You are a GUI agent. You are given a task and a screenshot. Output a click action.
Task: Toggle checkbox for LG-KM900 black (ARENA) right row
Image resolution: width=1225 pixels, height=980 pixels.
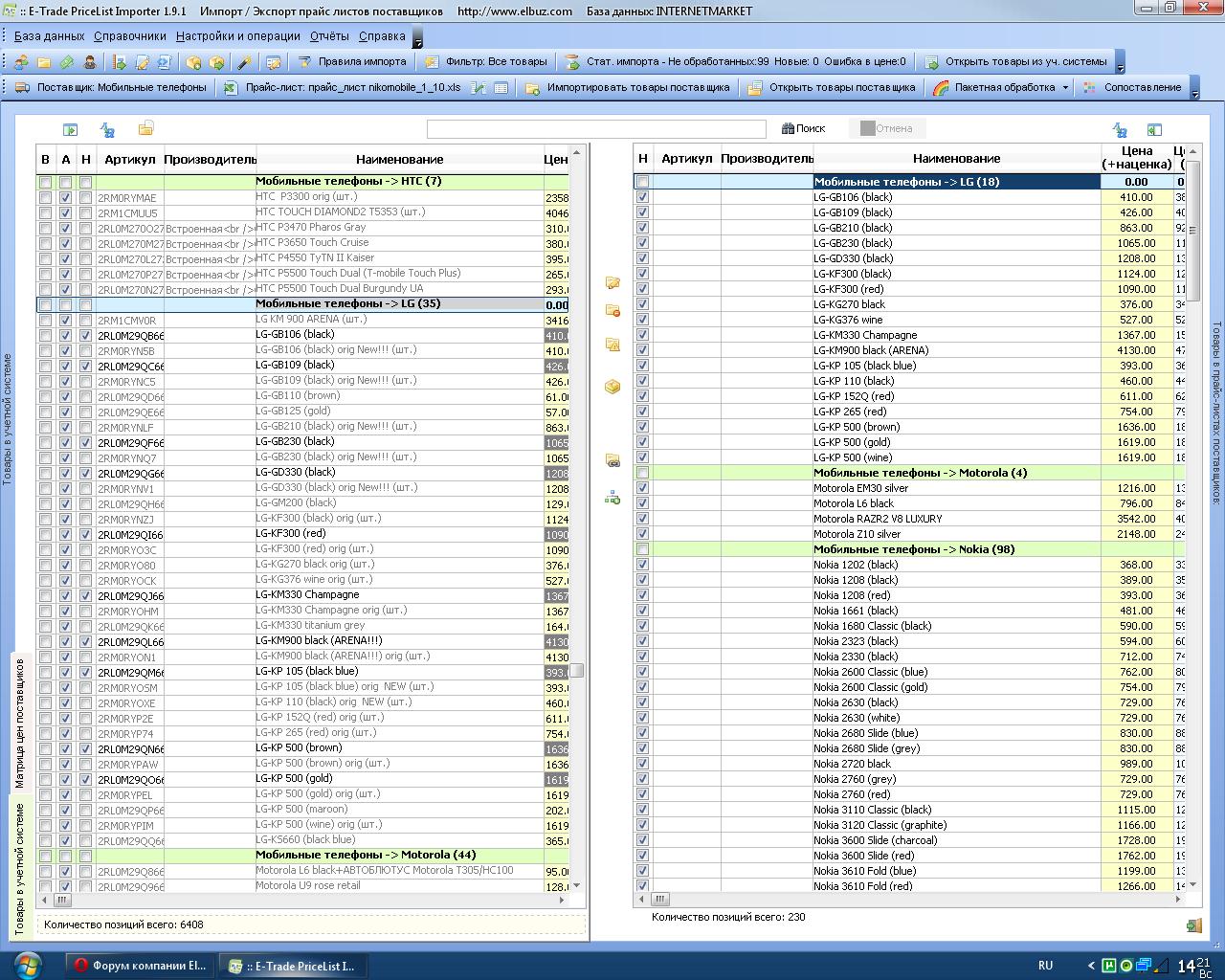642,350
